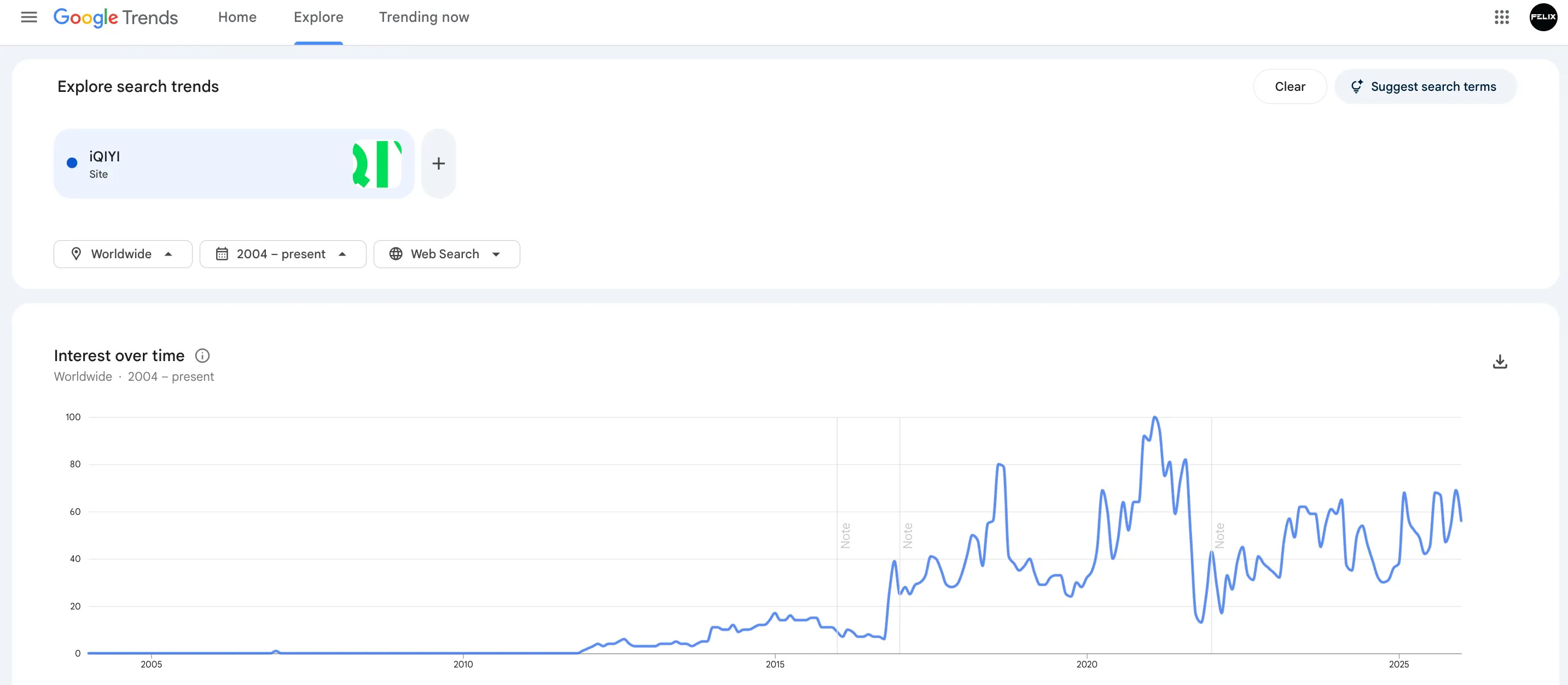Image resolution: width=1568 pixels, height=685 pixels.
Task: Click the 2010 x-axis label
Action: click(x=463, y=664)
